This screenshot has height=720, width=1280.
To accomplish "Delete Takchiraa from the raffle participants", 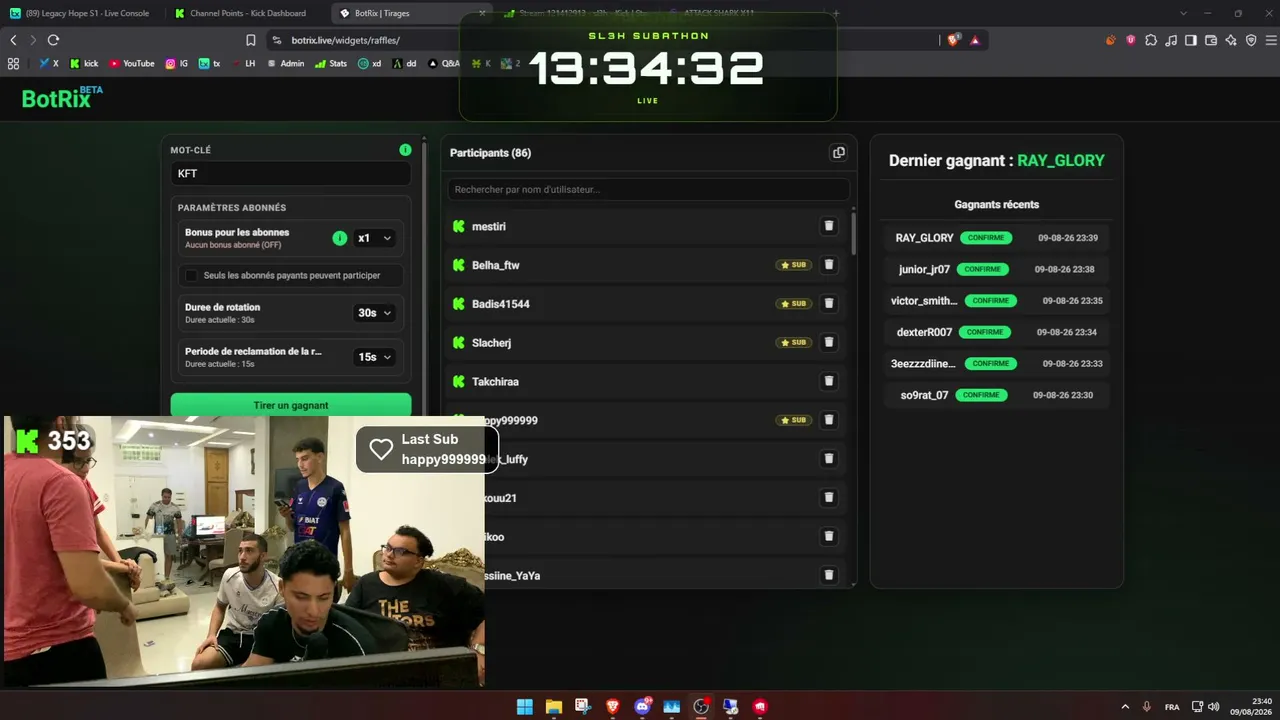I will coord(828,381).
